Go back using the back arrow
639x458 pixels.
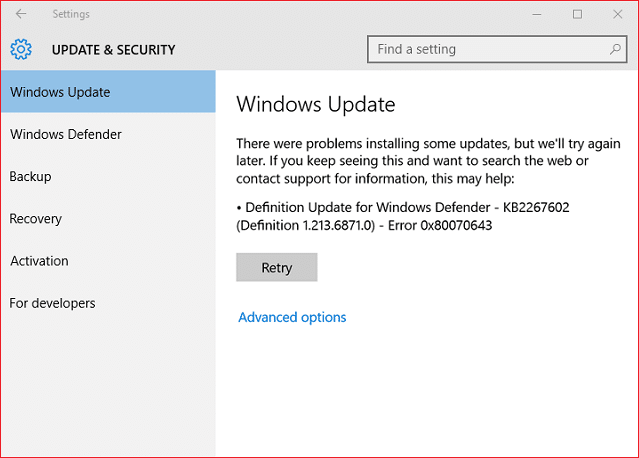click(21, 14)
